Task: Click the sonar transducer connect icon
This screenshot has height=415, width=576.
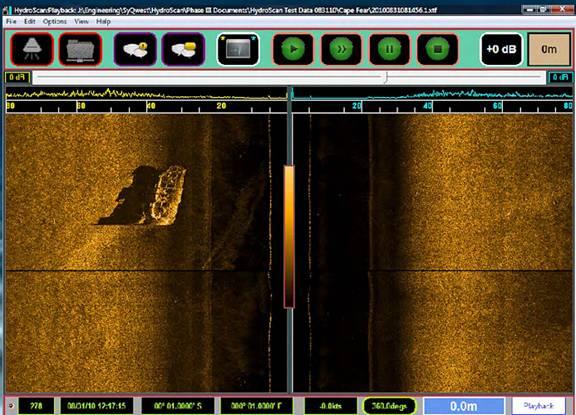Action: click(x=32, y=49)
